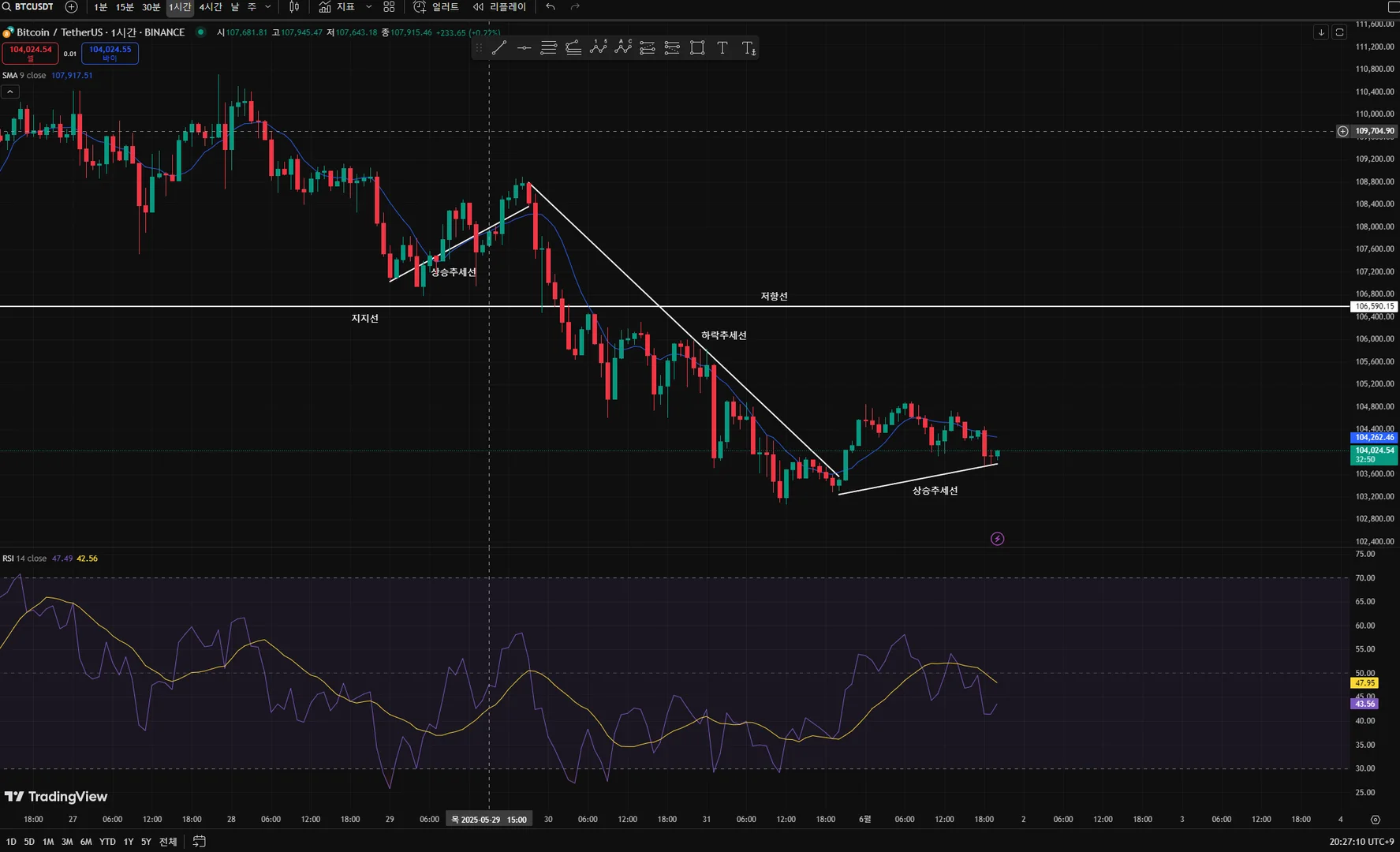Click the blue SMA price label 104,262.46

pyautogui.click(x=1375, y=437)
